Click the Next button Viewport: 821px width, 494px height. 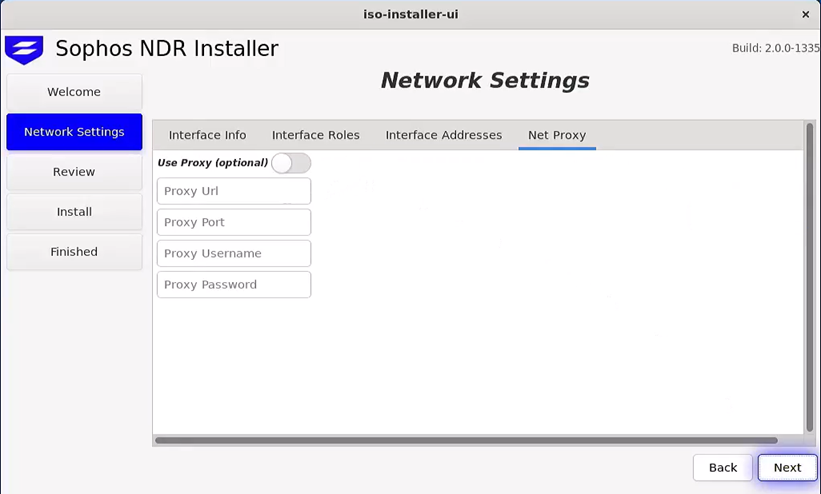pyautogui.click(x=787, y=467)
